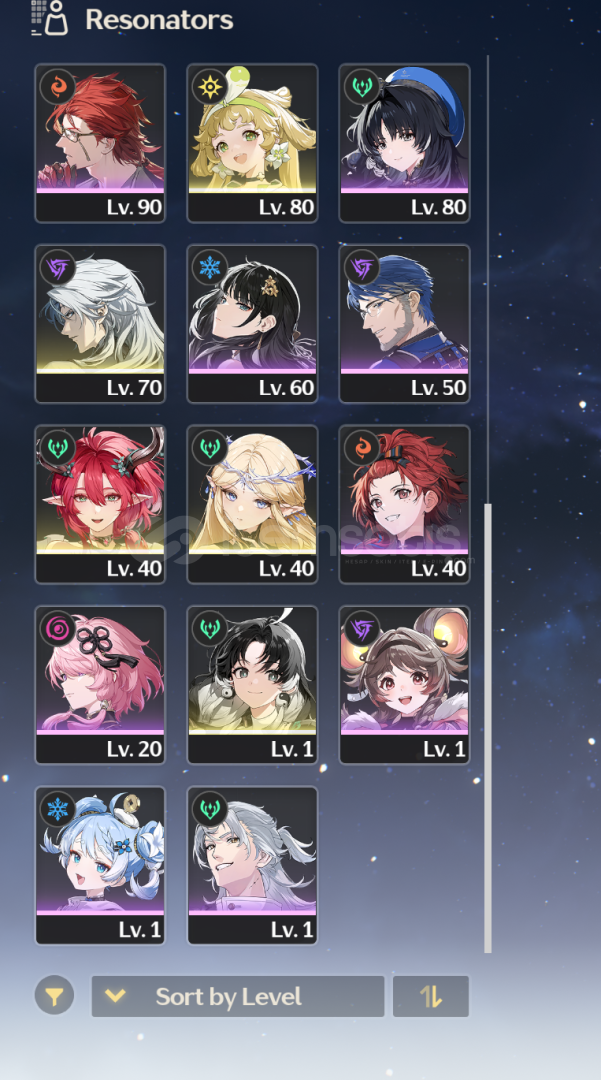This screenshot has width=601, height=1080.
Task: Click the Resonators header icon
Action: click(x=50, y=19)
